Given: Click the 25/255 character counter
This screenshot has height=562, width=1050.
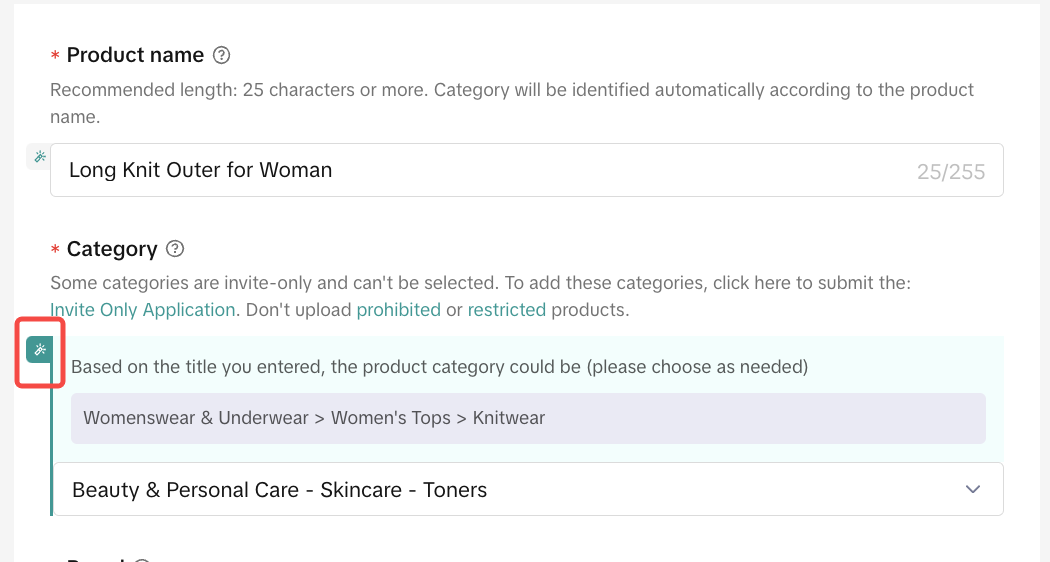Looking at the screenshot, I should click(950, 172).
